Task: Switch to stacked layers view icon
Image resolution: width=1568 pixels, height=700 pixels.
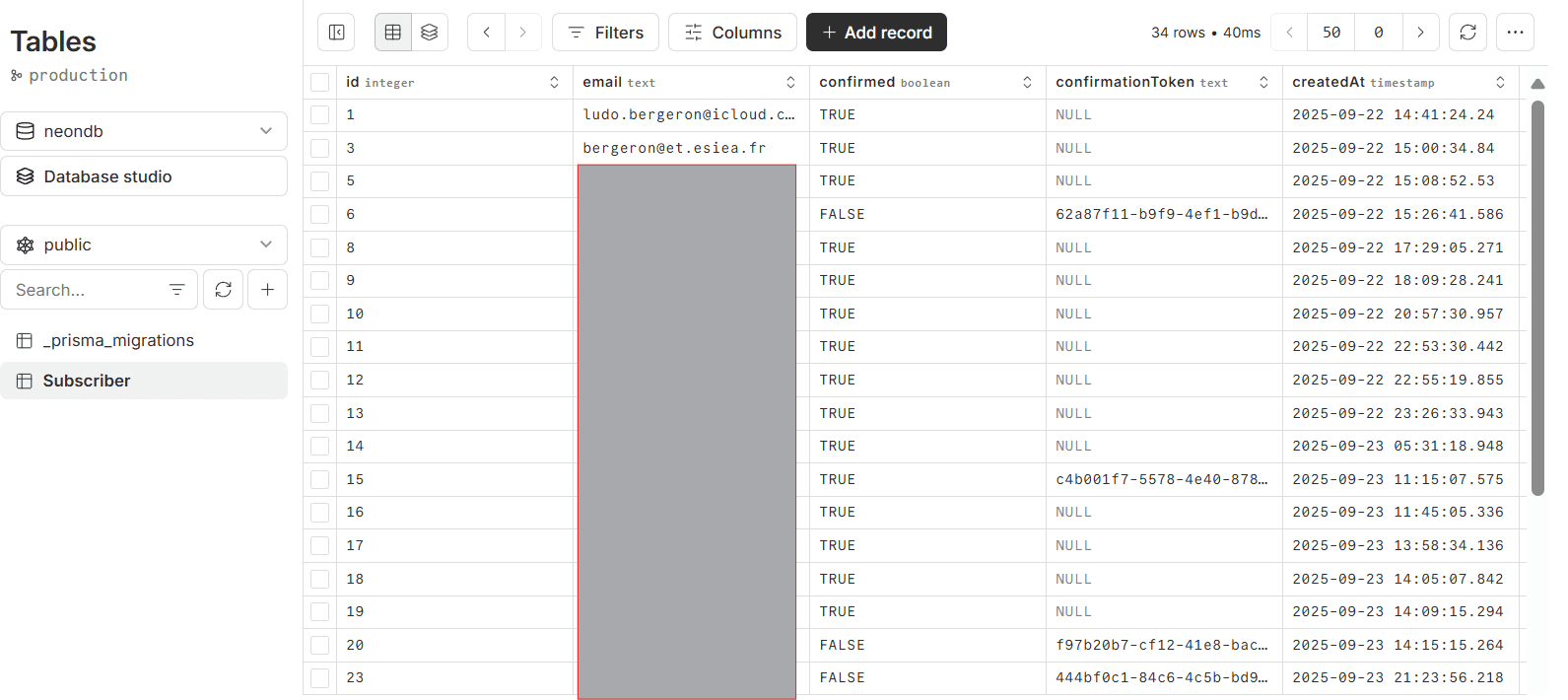Action: tap(429, 33)
